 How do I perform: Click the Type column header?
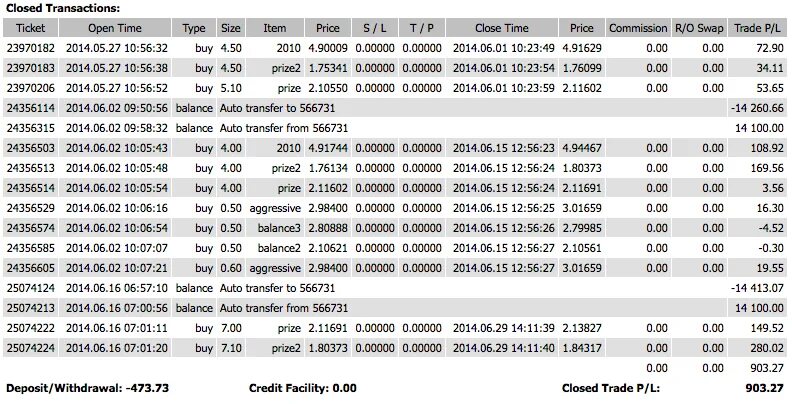tap(194, 28)
